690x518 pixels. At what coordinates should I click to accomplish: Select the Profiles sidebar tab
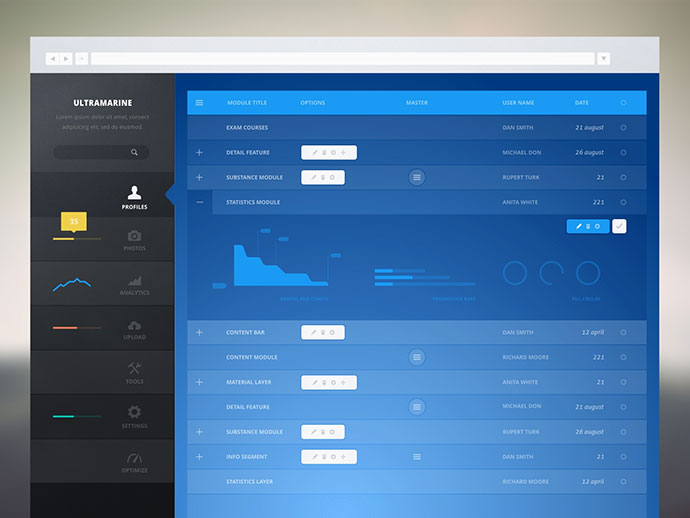point(134,197)
